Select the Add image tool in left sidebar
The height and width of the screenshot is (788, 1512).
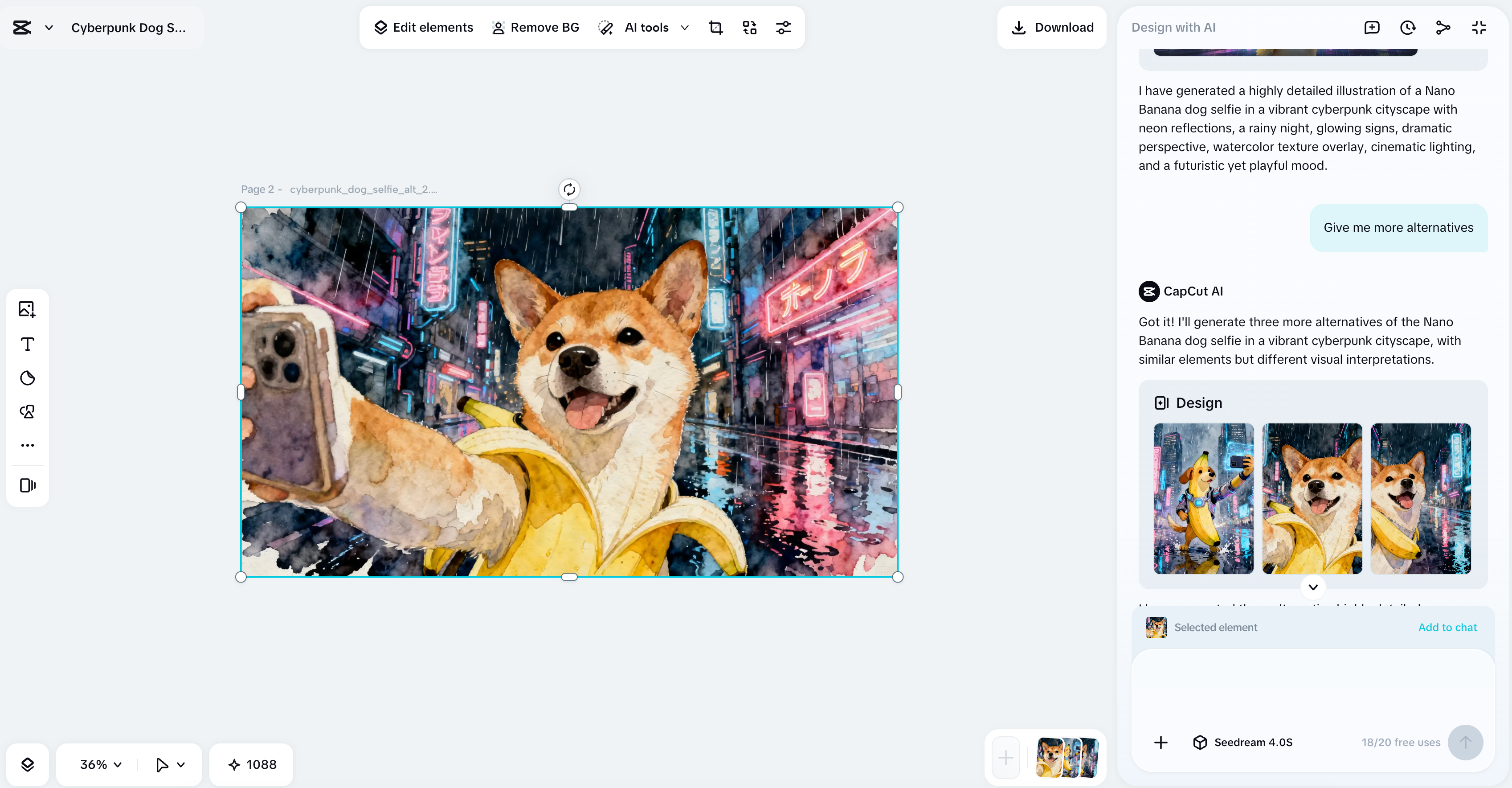[x=27, y=309]
